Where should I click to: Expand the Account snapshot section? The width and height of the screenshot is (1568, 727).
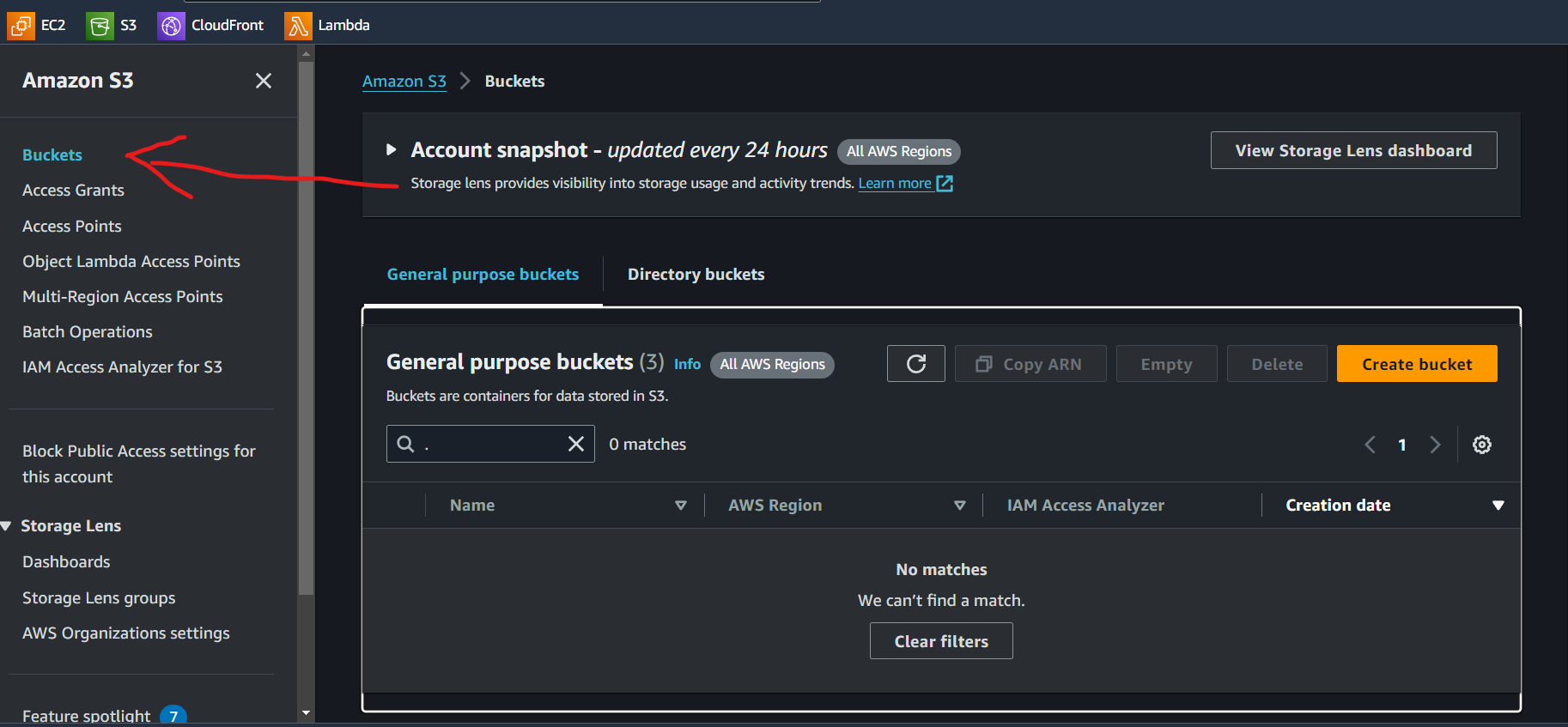[392, 150]
